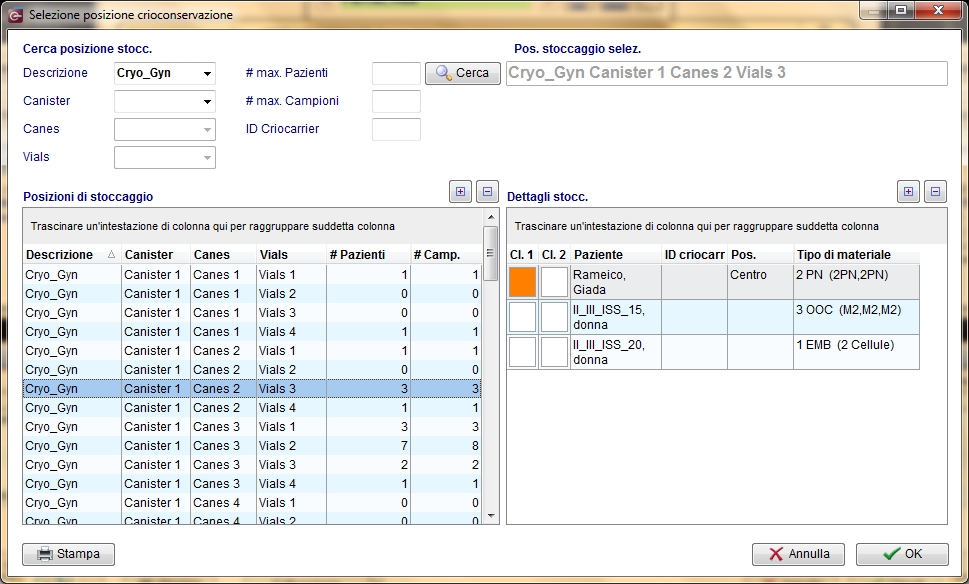This screenshot has width=969, height=584.
Task: Expand all rows in Dettagli stocc.
Action: pos(908,192)
